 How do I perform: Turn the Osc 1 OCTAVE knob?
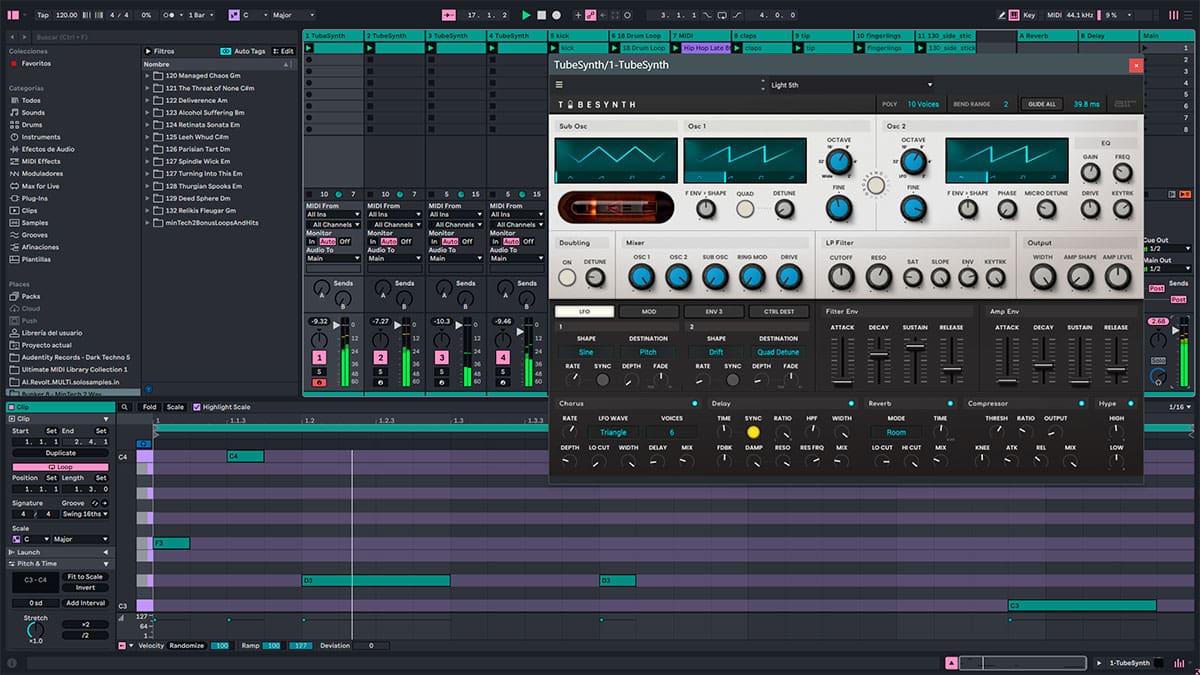839,162
